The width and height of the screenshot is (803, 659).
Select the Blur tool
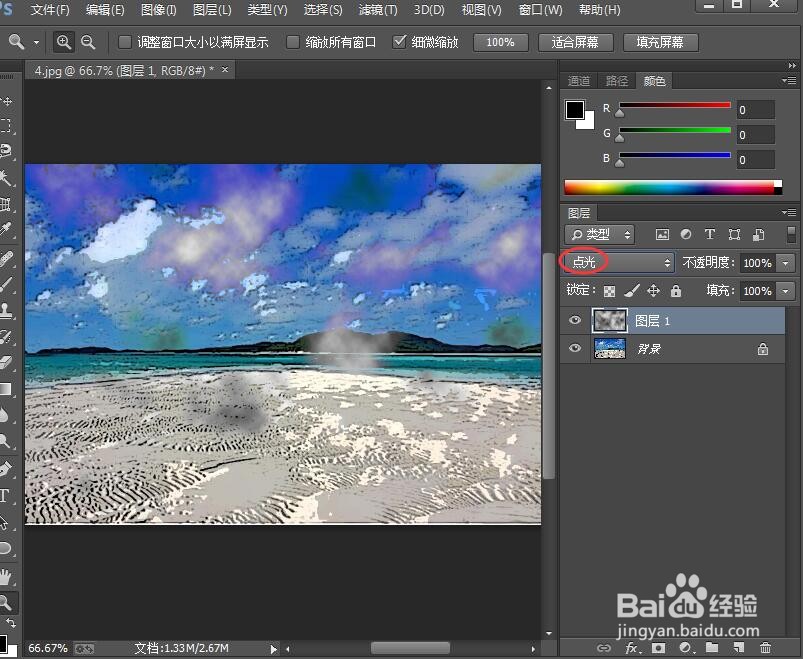pyautogui.click(x=6, y=415)
